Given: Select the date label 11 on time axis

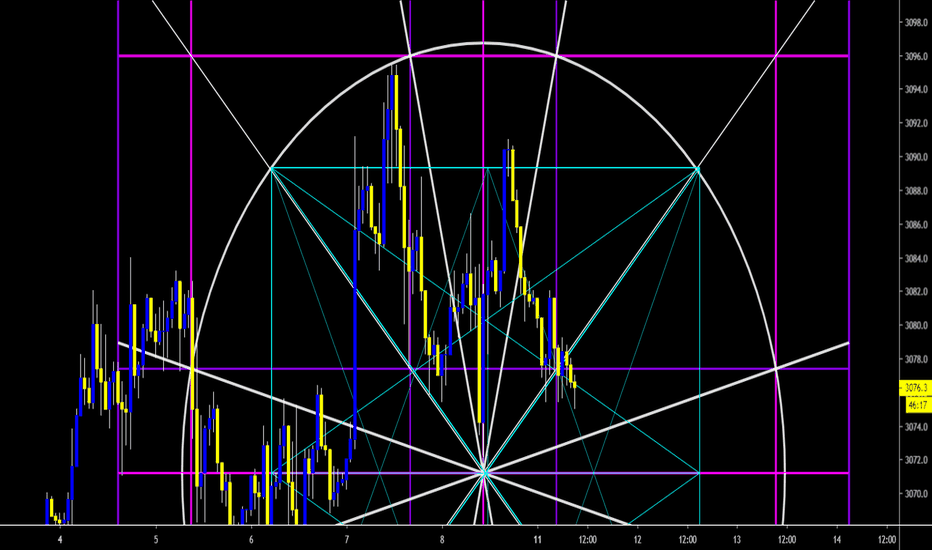Looking at the screenshot, I should click(x=537, y=540).
